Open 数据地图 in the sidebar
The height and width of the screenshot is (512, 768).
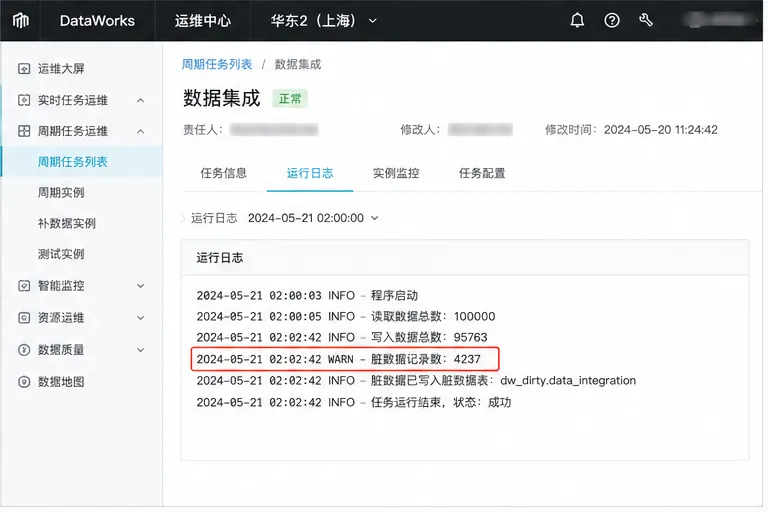(x=61, y=382)
